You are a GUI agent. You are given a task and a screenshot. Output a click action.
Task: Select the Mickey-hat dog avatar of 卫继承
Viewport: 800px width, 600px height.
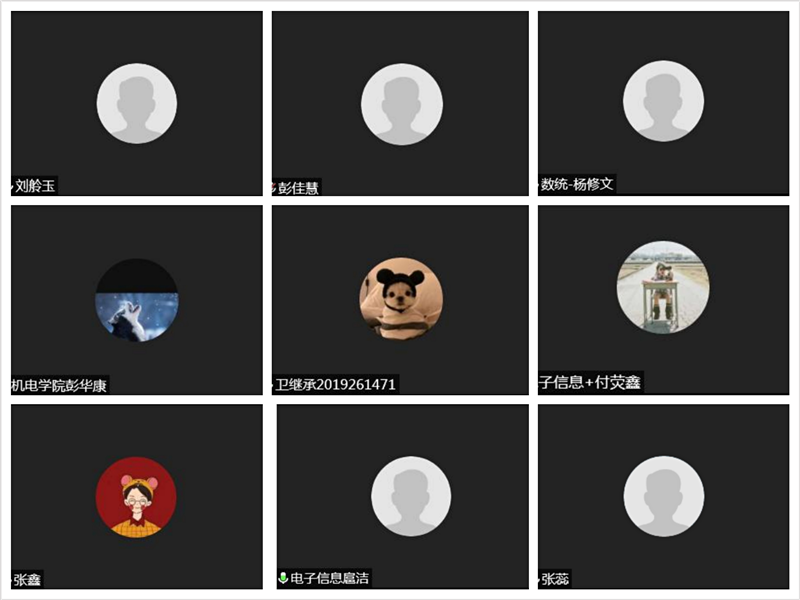(402, 298)
